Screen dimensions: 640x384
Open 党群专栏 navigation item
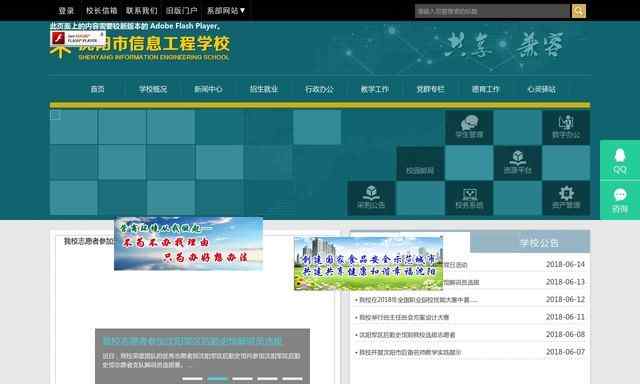[x=430, y=89]
